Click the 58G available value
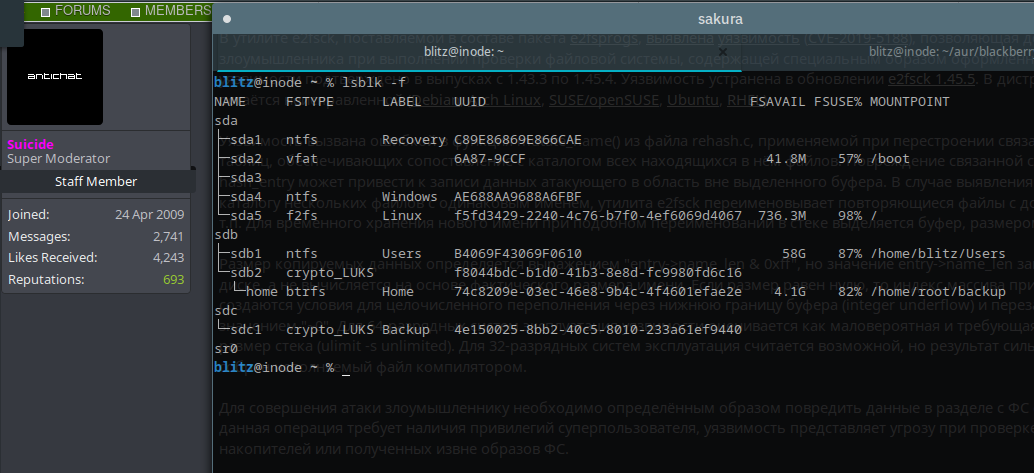Image resolution: width=1034 pixels, height=473 pixels. pyautogui.click(x=794, y=254)
